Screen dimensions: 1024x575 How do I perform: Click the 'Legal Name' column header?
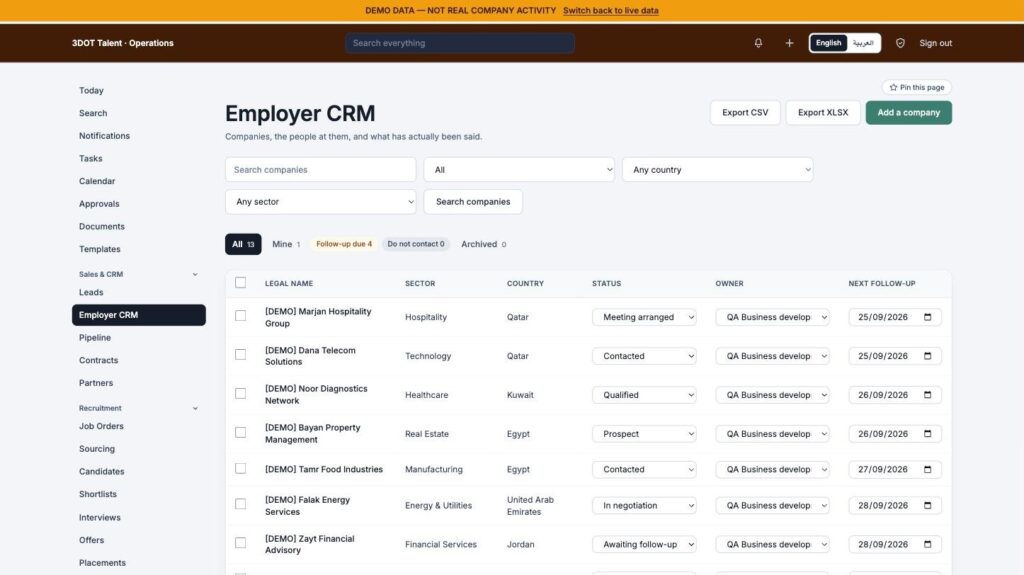click(289, 284)
